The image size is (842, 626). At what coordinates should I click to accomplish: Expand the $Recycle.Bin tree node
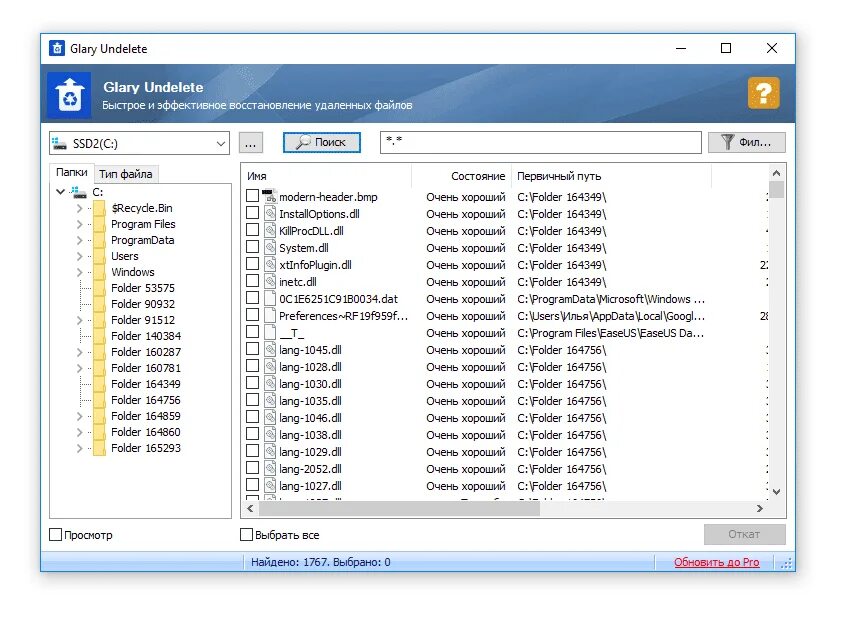click(79, 208)
